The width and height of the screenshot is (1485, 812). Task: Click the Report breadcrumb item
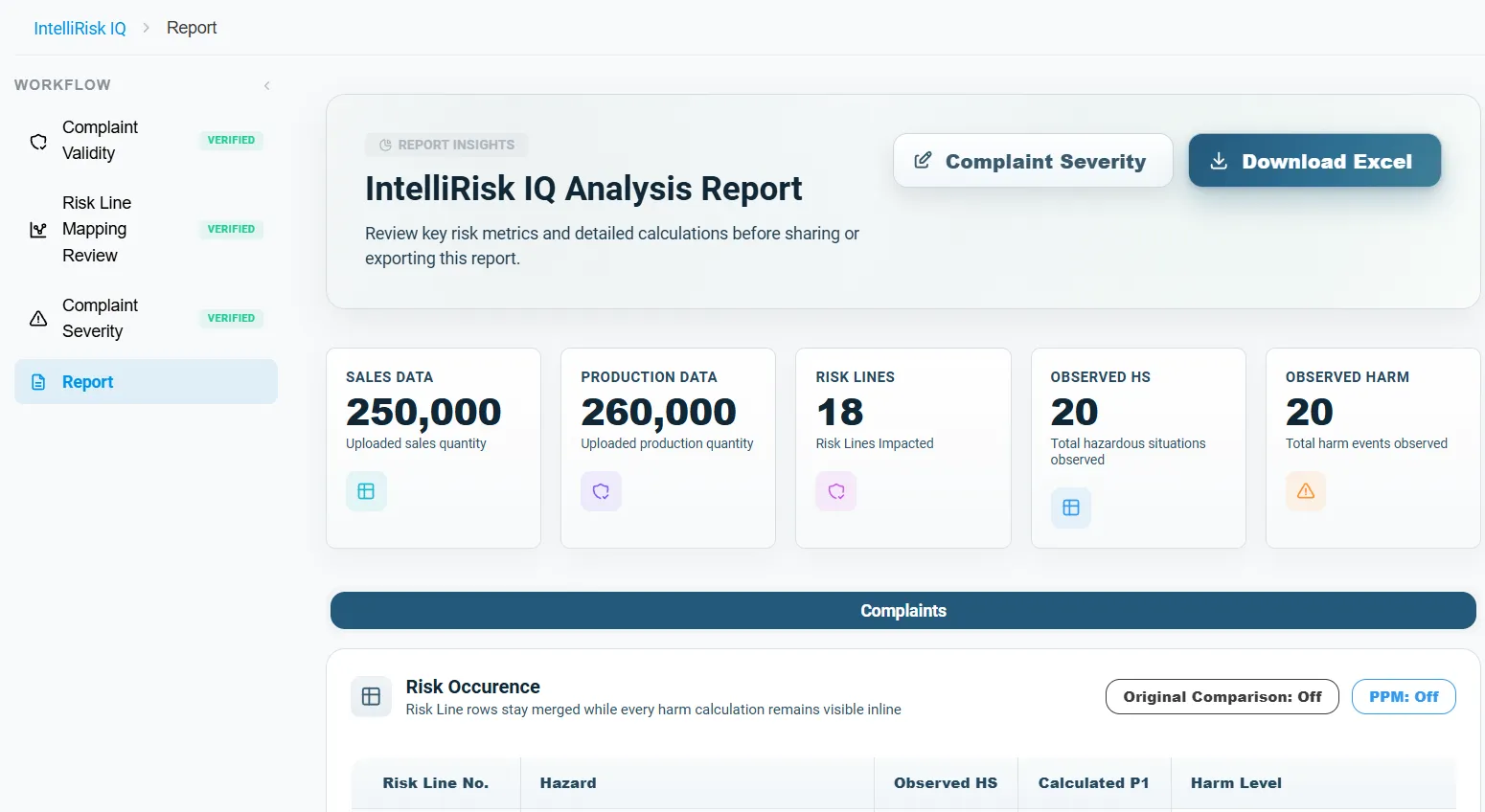[x=192, y=28]
